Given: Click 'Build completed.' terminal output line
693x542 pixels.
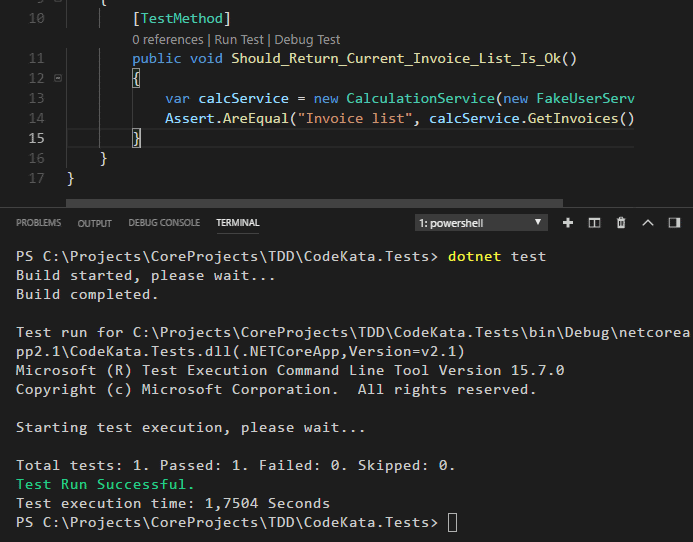Looking at the screenshot, I should pos(87,294).
